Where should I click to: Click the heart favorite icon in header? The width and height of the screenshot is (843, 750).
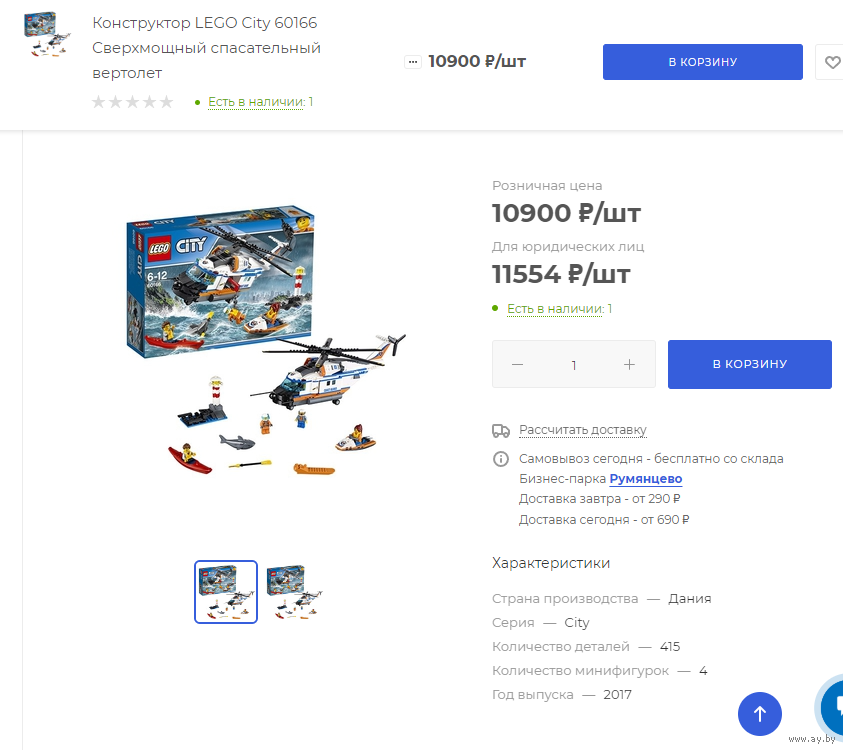click(831, 62)
